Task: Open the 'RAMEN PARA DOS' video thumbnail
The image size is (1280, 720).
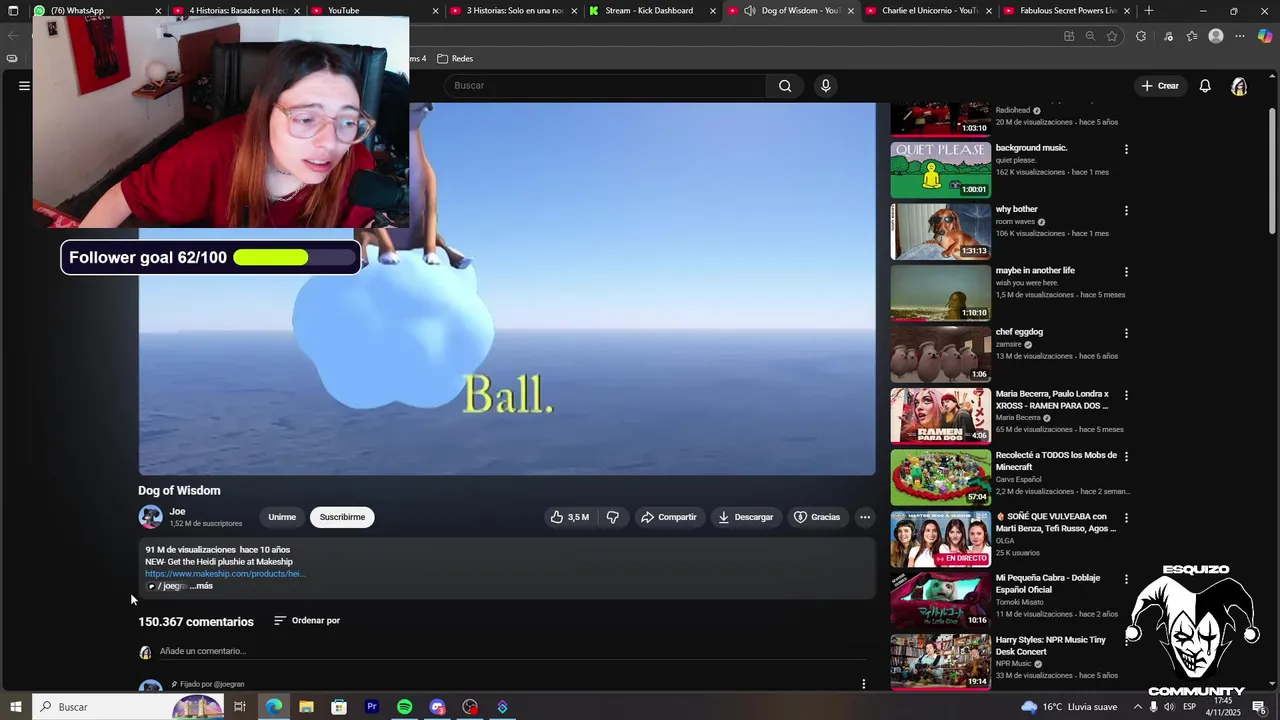Action: tap(941, 415)
